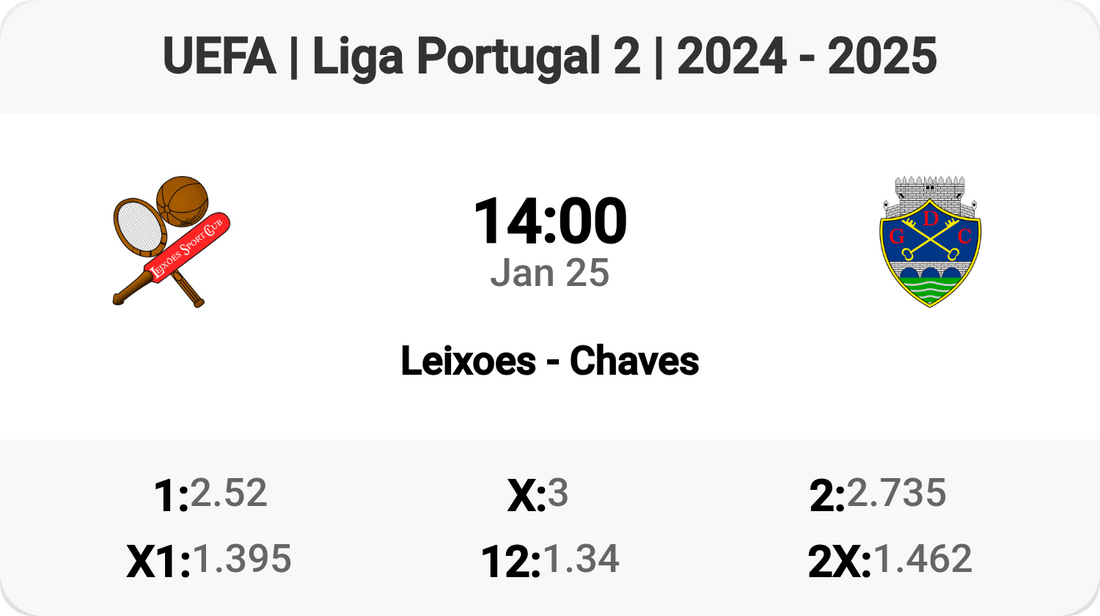Click the castle tower atop the Chaves crest
The image size is (1100, 616).
[929, 193]
